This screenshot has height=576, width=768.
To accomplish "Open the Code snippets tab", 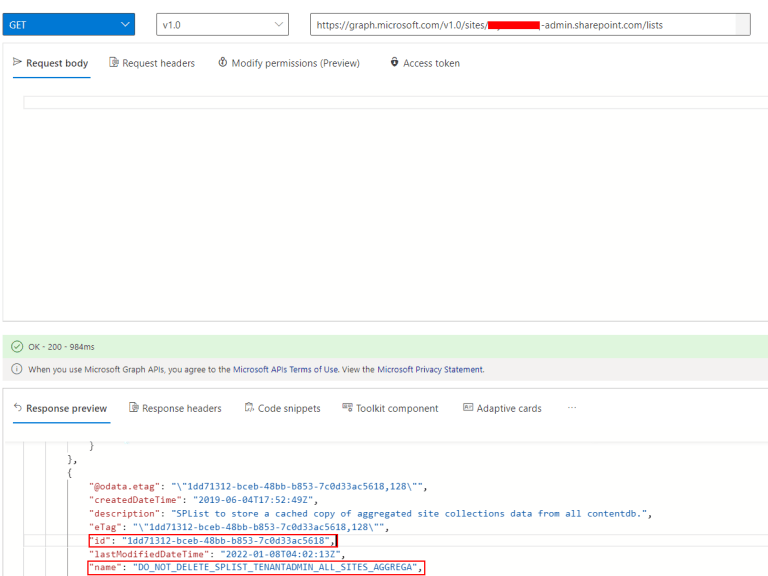I will pyautogui.click(x=283, y=408).
